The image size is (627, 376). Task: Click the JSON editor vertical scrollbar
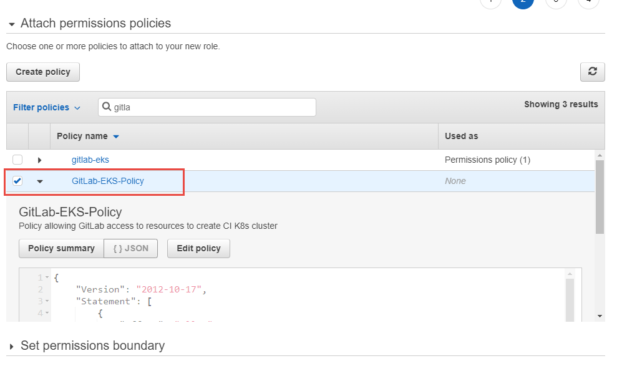(570, 300)
